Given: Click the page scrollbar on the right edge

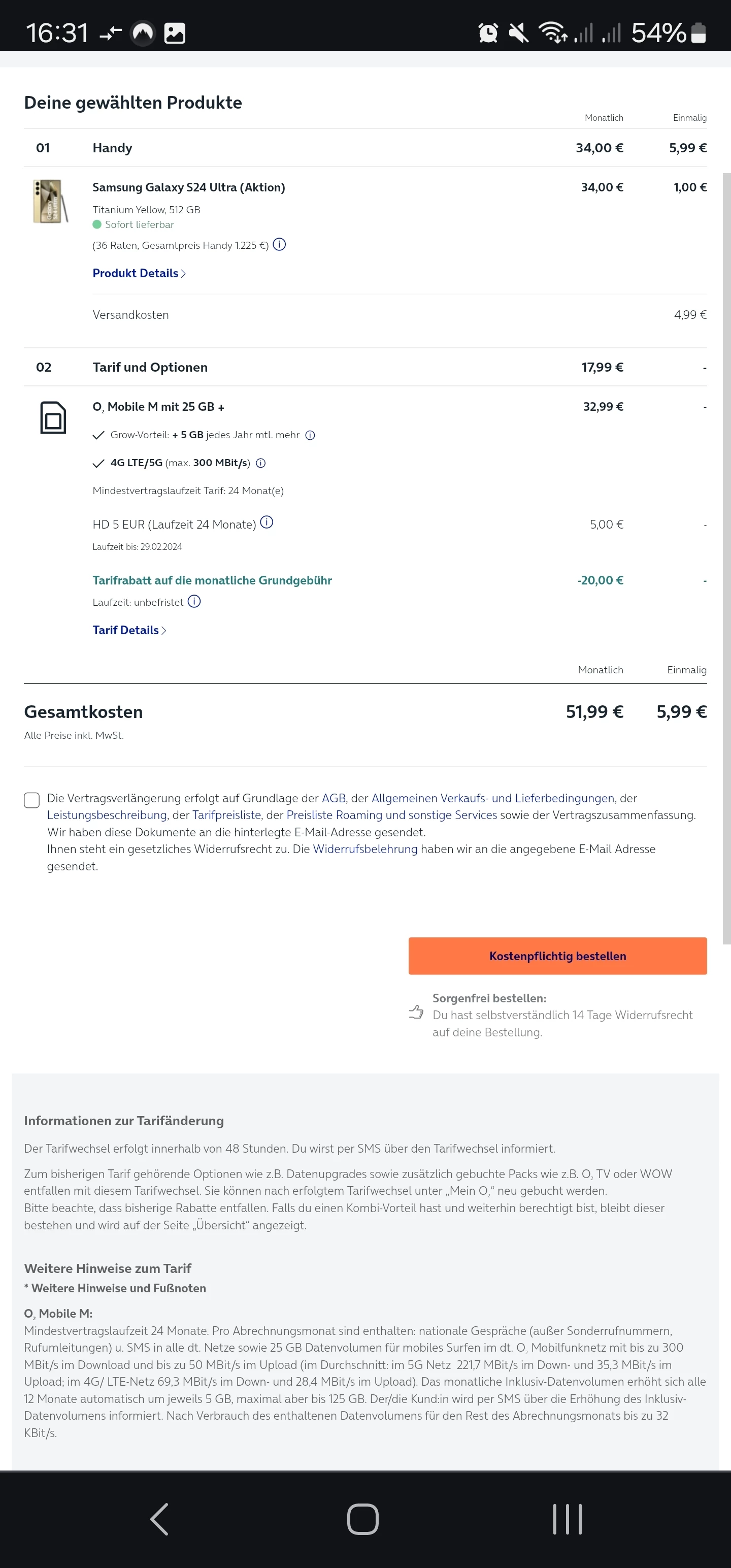Looking at the screenshot, I should tap(726, 548).
